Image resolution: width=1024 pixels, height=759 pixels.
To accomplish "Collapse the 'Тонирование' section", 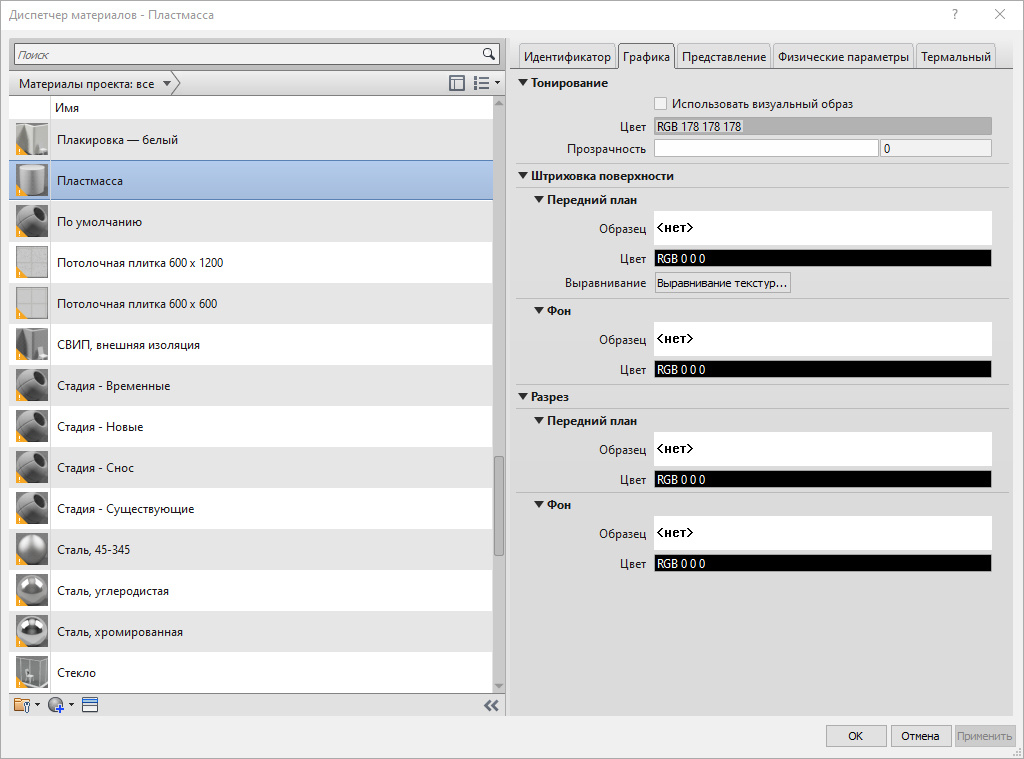I will click(x=523, y=83).
